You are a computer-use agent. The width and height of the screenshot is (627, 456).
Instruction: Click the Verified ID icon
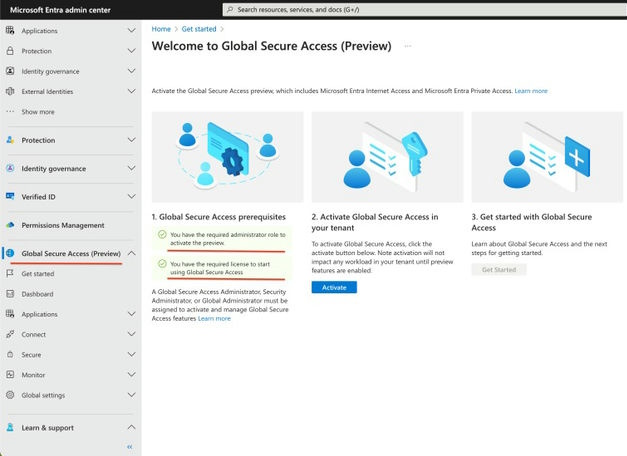10,196
